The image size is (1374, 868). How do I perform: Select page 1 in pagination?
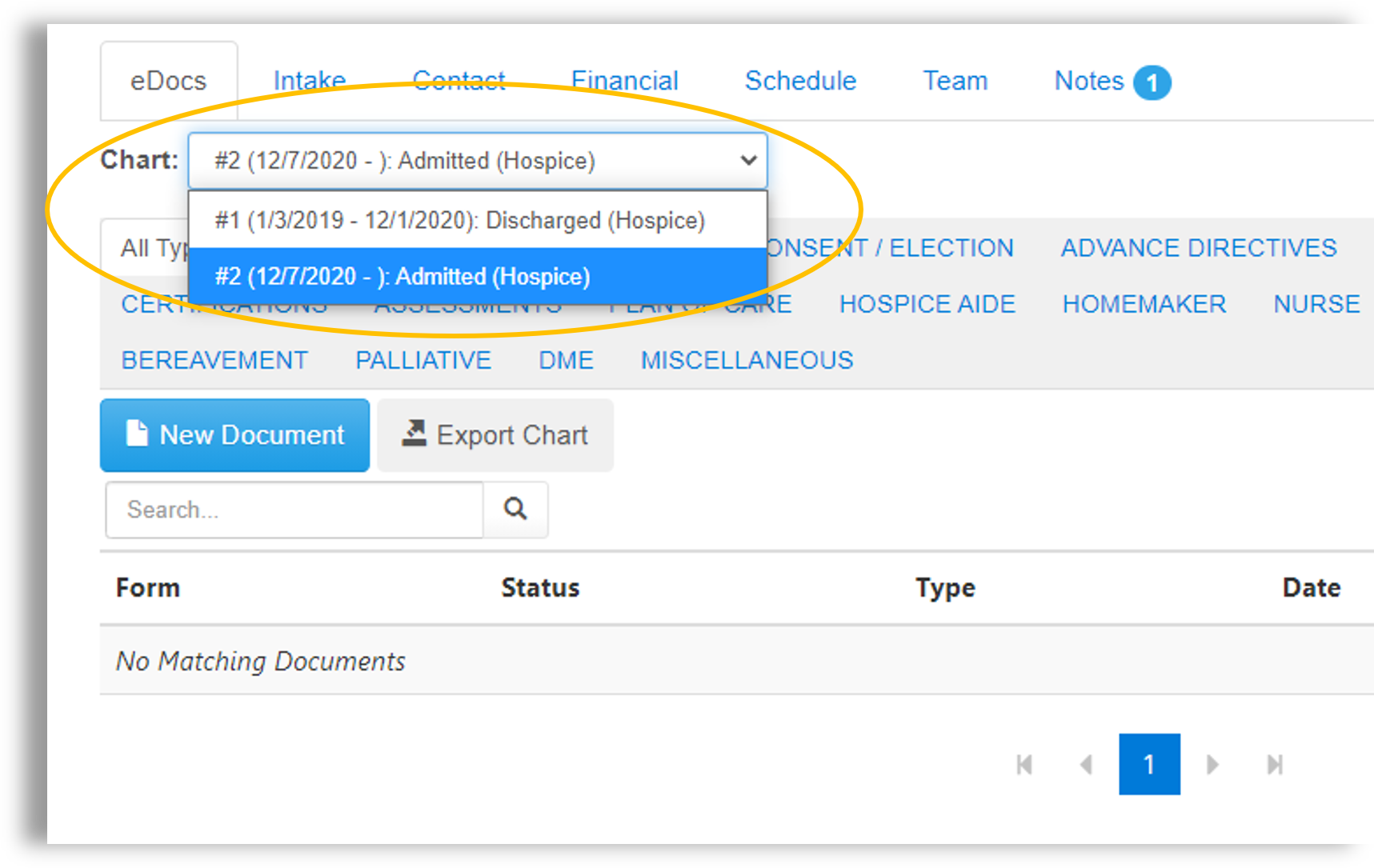(x=1149, y=765)
